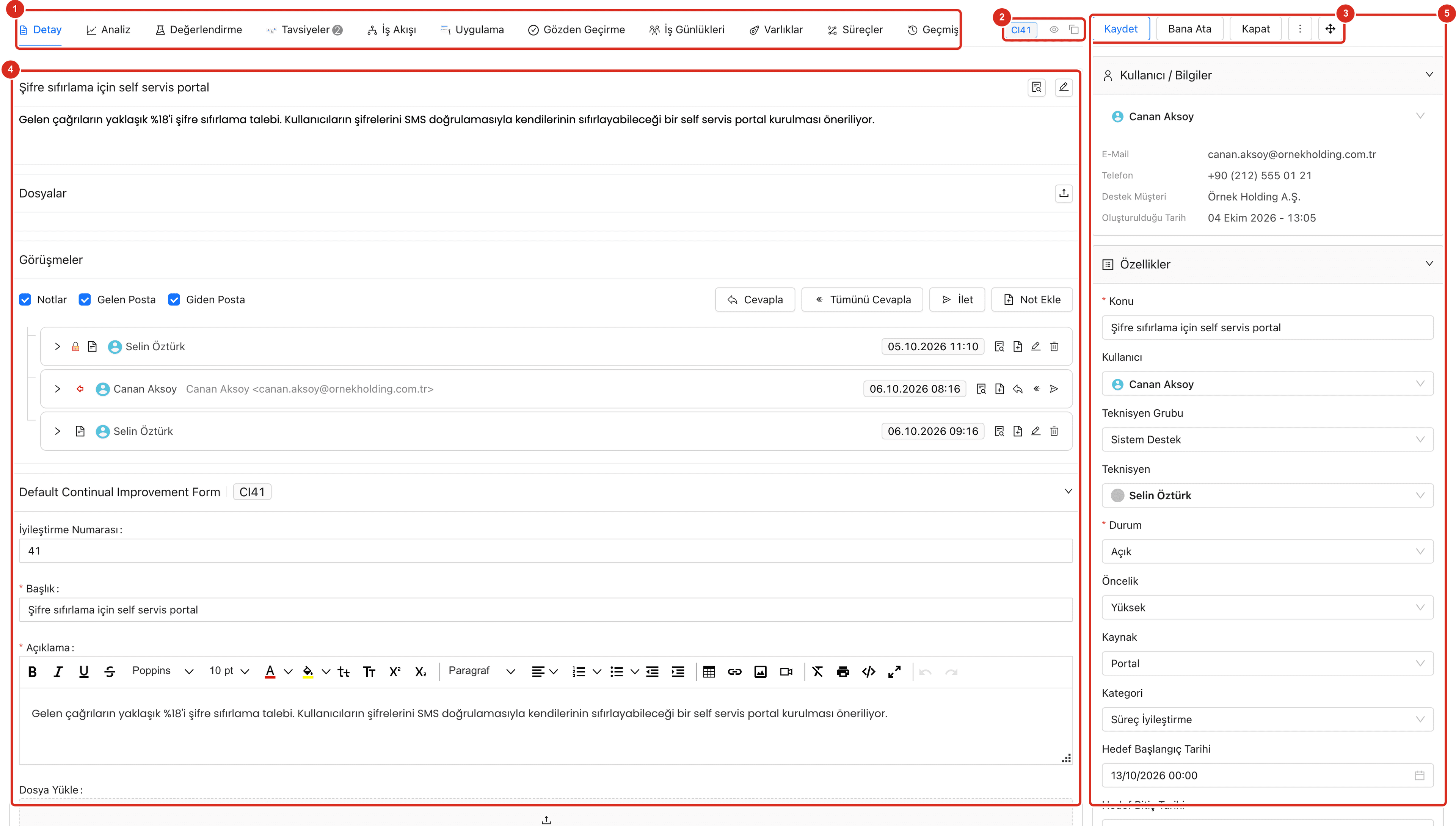The height and width of the screenshot is (826, 1456).
Task: Click the eye watch icon beside CI41
Action: tap(1054, 30)
